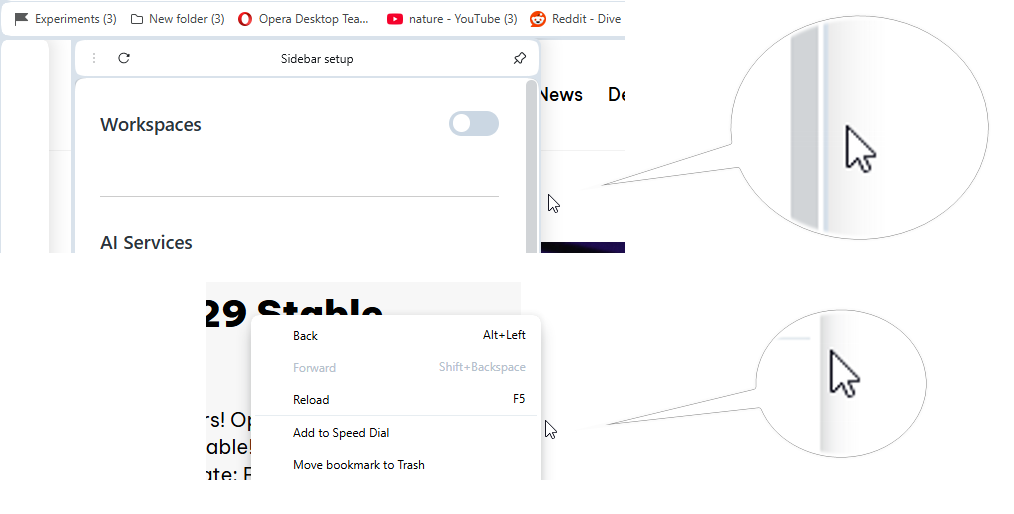The width and height of the screenshot is (1014, 514).
Task: Select Add to Speed Dial menu entry
Action: [x=340, y=433]
